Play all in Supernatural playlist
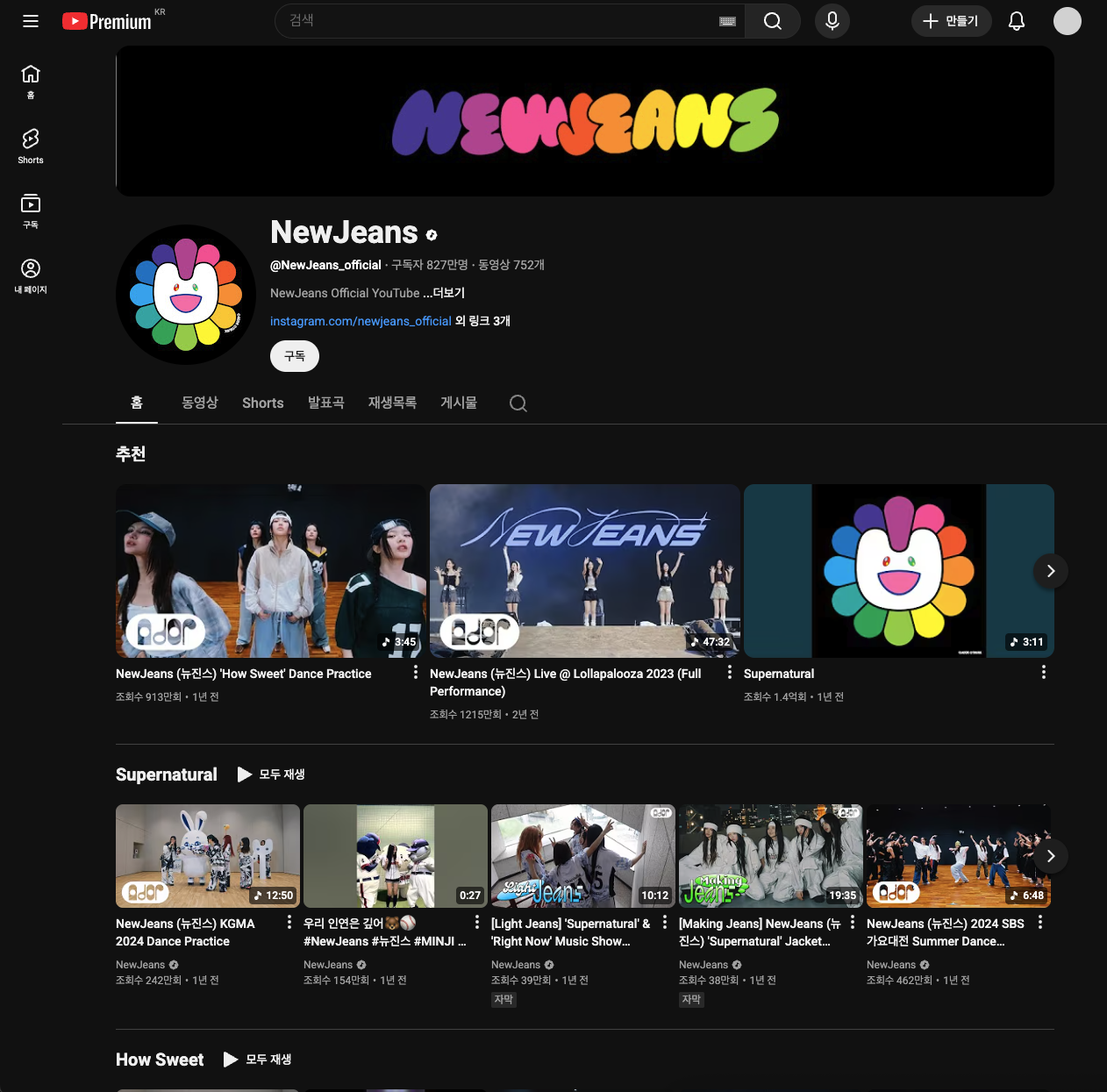The height and width of the screenshot is (1092, 1107). pos(271,774)
